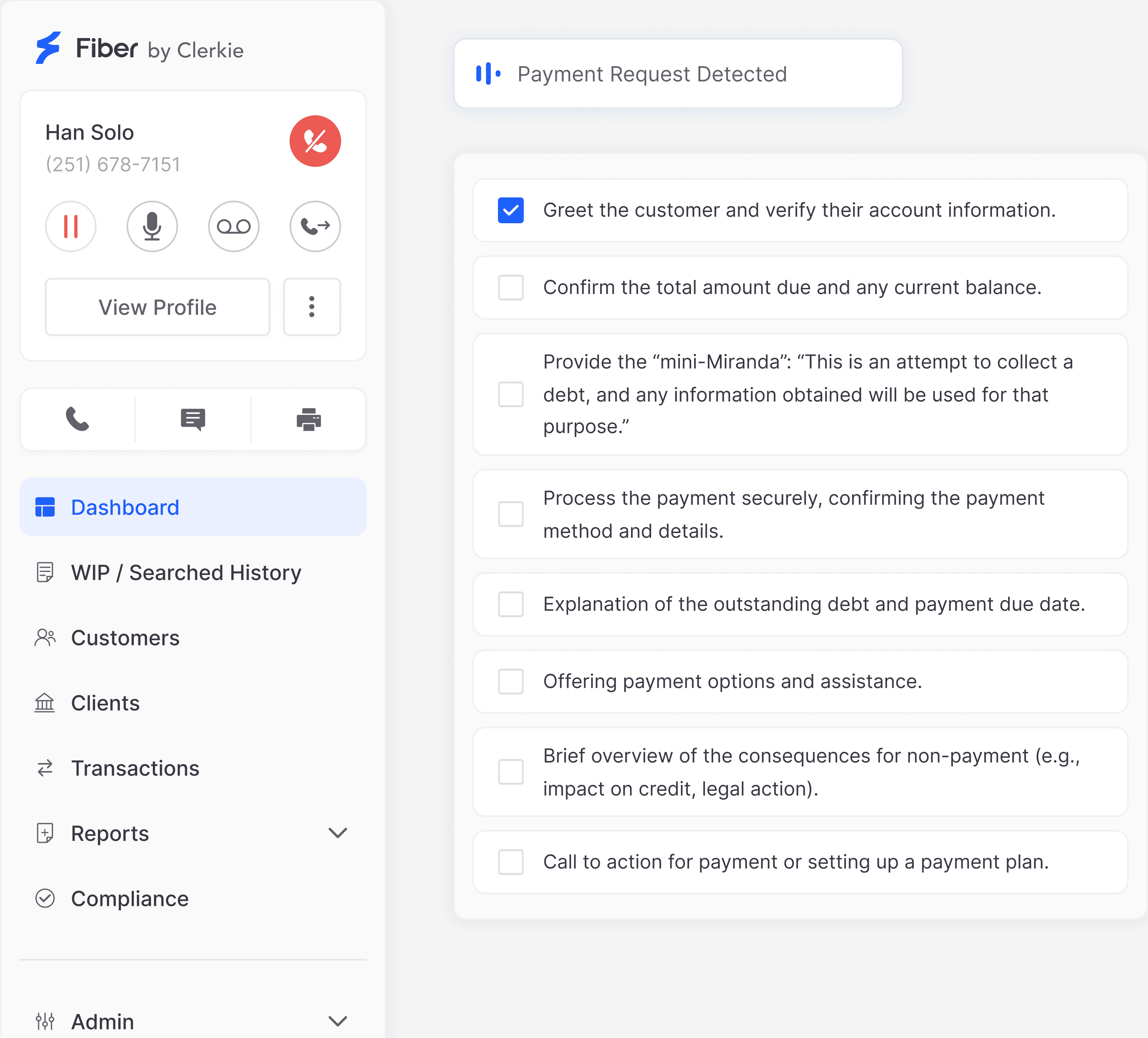Open the text message icon
This screenshot has width=1148, height=1038.
point(193,420)
